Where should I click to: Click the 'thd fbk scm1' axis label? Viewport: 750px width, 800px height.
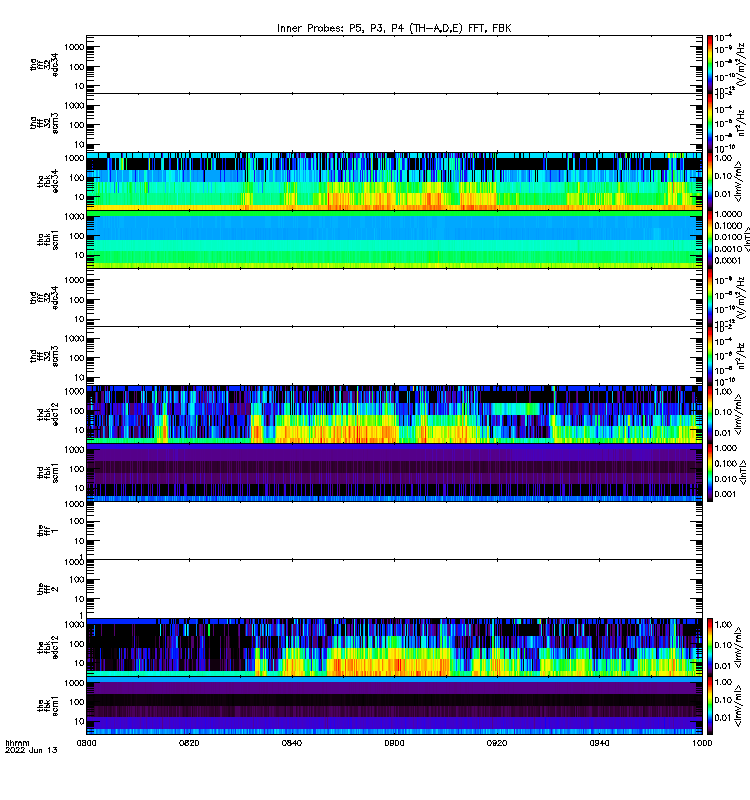(47, 473)
